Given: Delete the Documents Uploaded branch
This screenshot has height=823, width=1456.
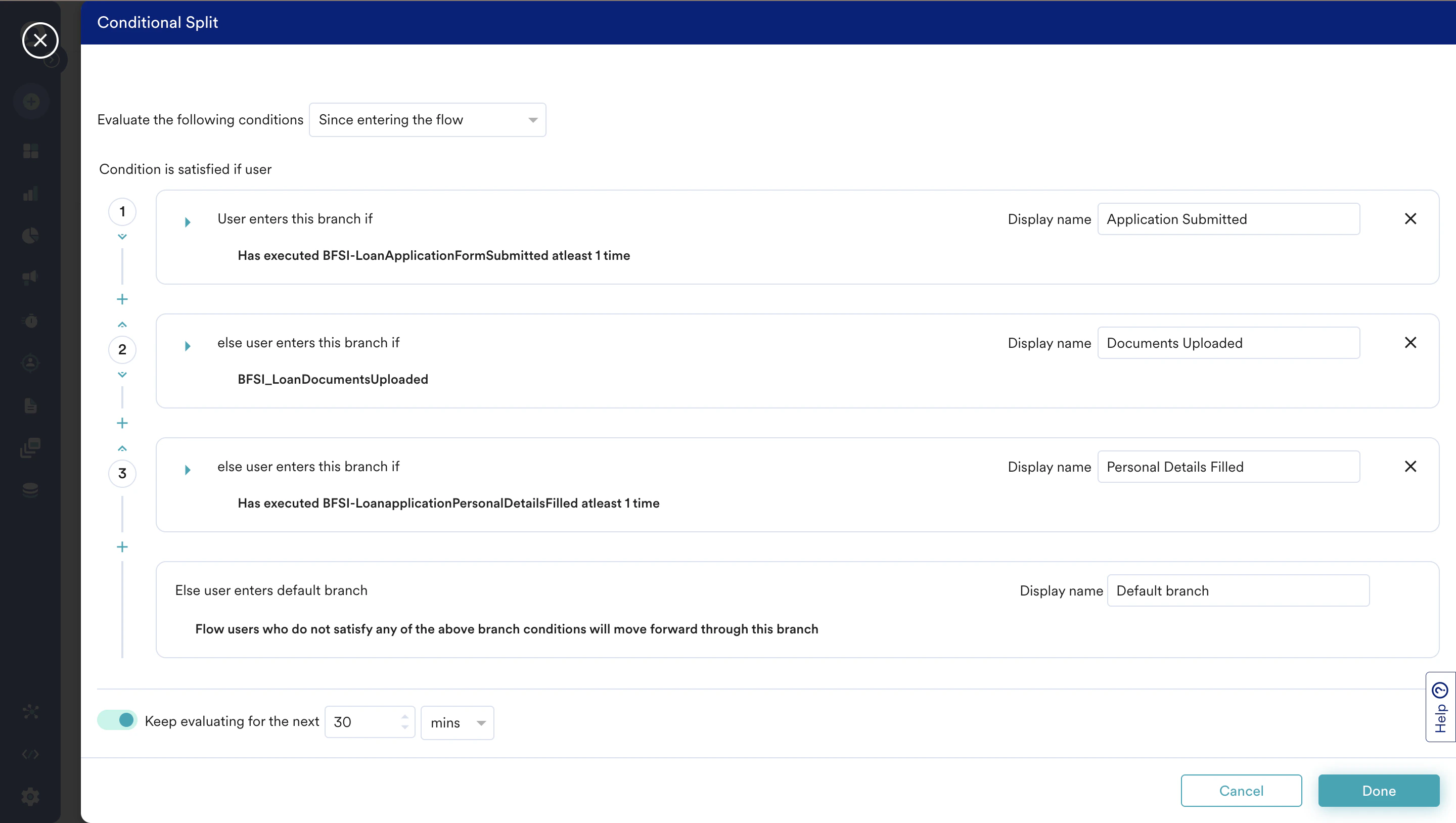Looking at the screenshot, I should (1410, 343).
